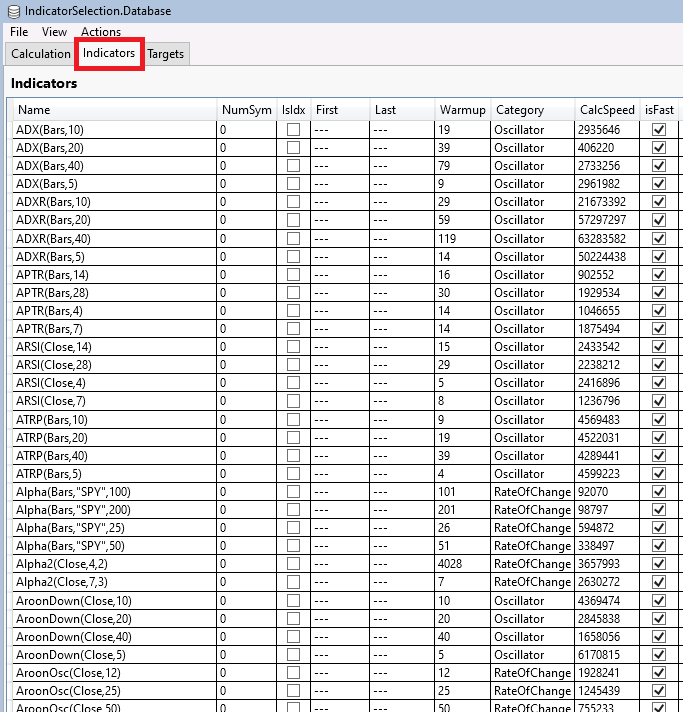Click Category cell of AroonOsc(Close,12)
Image resolution: width=683 pixels, height=712 pixels.
532,673
